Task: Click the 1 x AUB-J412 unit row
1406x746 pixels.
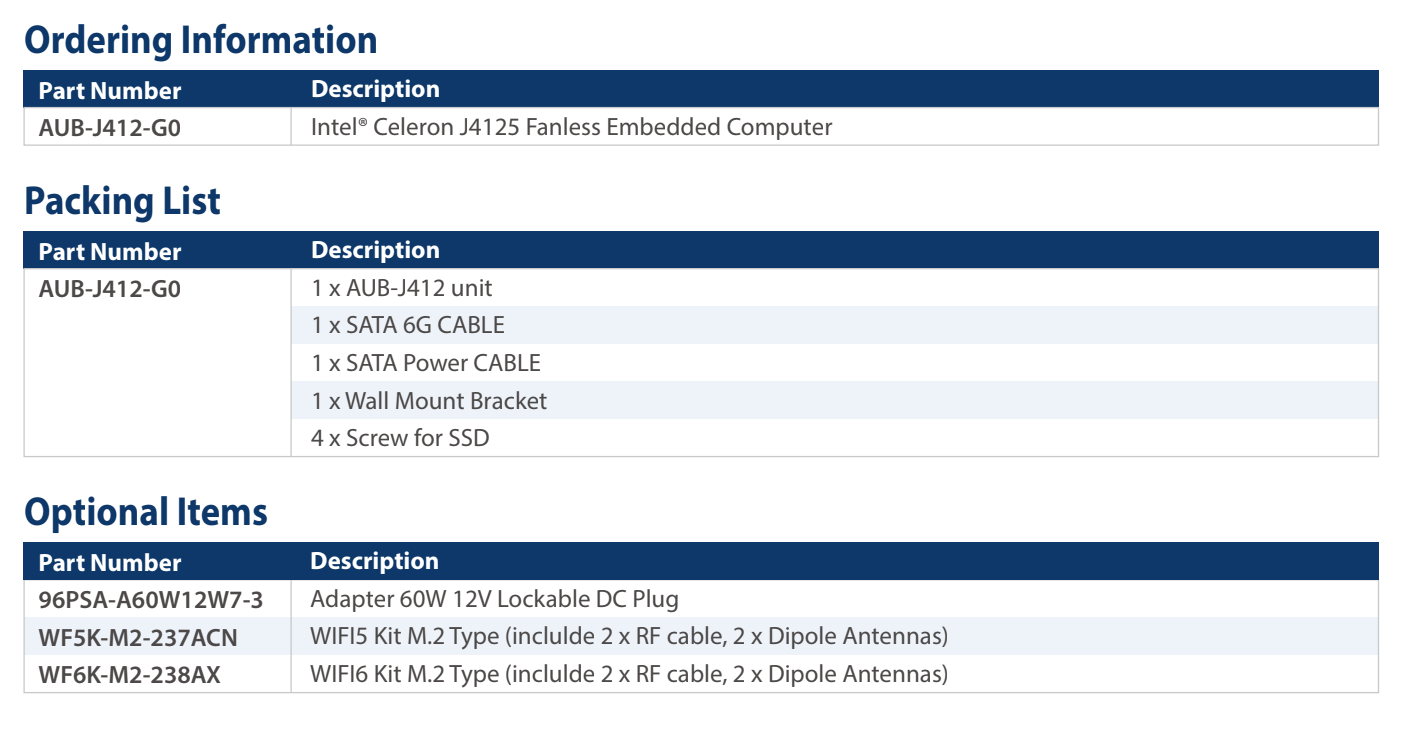Action: pyautogui.click(x=402, y=288)
